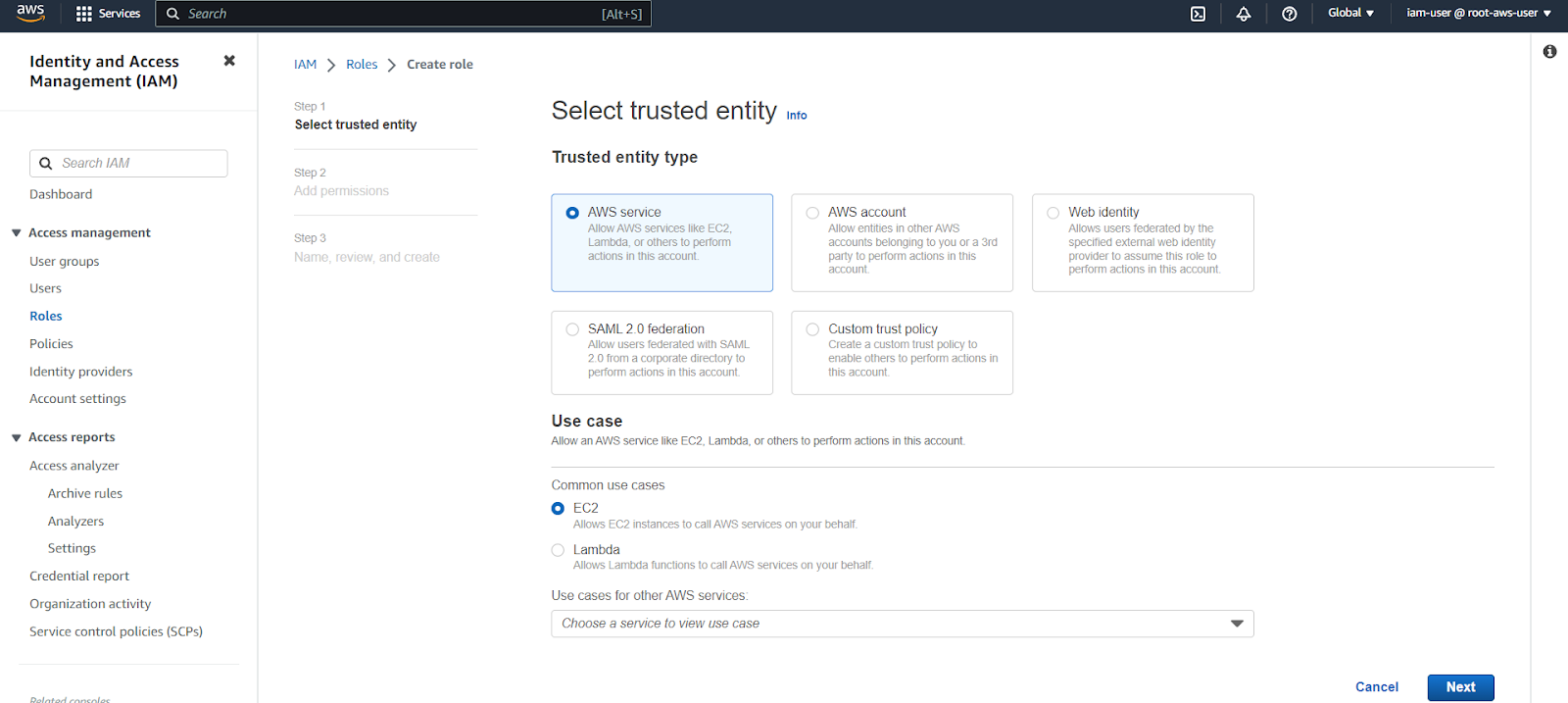Open the Services grid menu
The width and height of the screenshot is (1568, 703).
84,14
